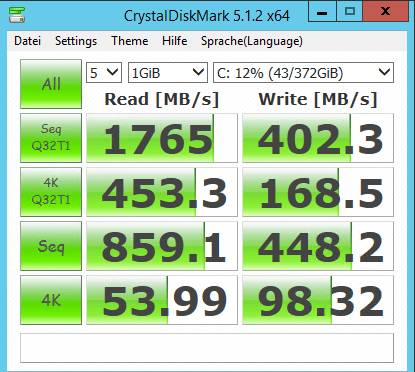Start the plain Seq benchmark
This screenshot has width=415, height=372.
[x=51, y=246]
